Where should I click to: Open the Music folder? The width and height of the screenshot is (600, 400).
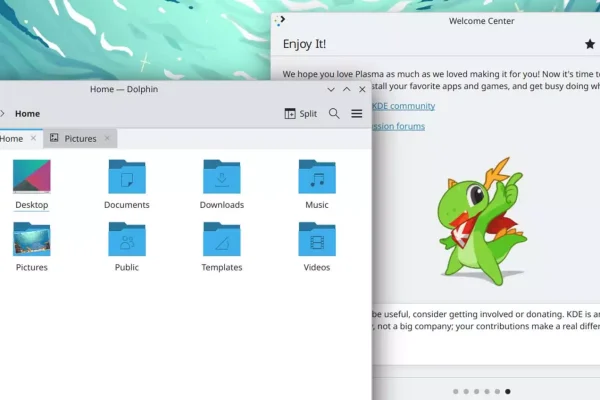click(x=316, y=180)
